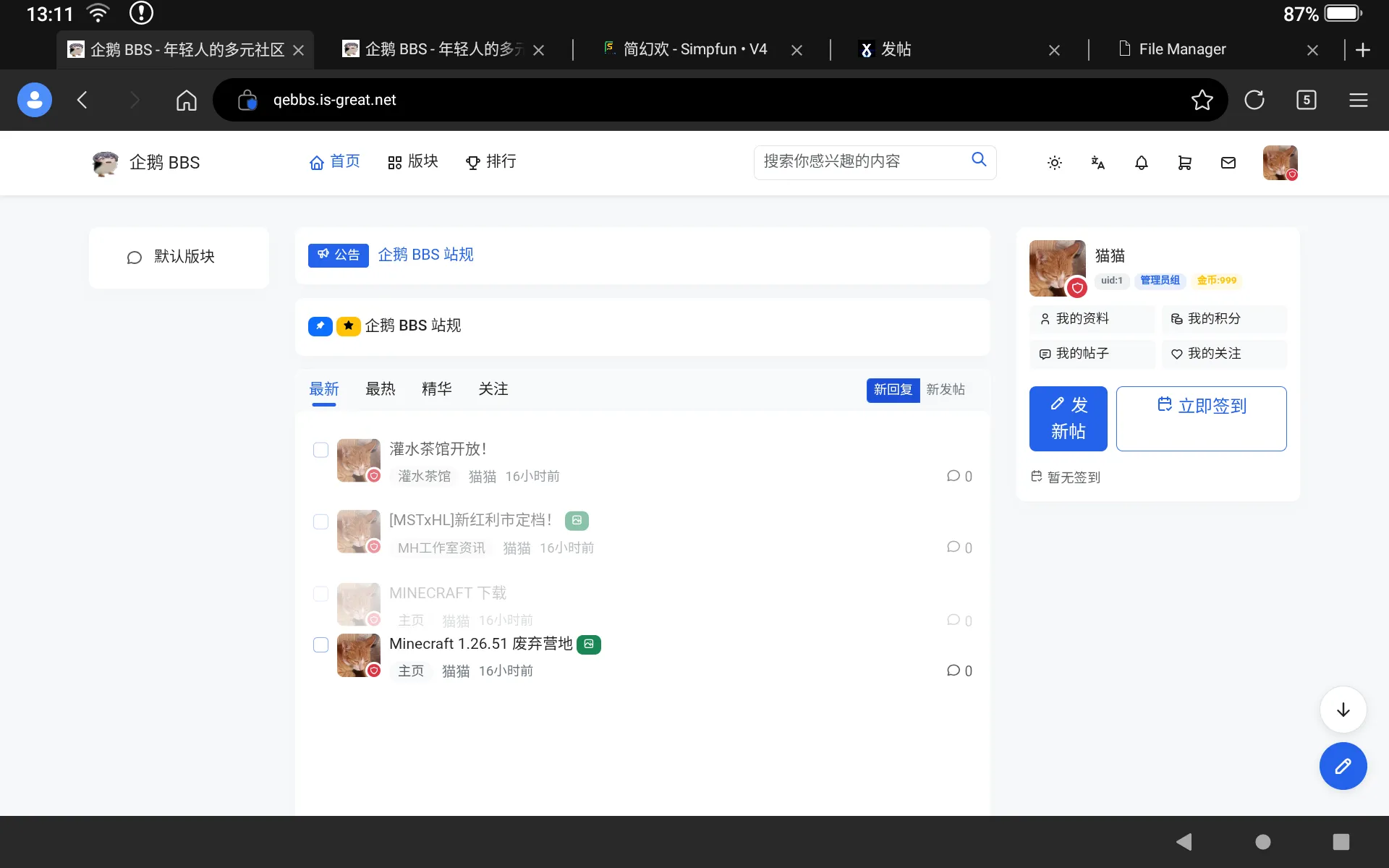Open 我的积分 in the user panel
The image size is (1389, 868).
(x=1224, y=318)
